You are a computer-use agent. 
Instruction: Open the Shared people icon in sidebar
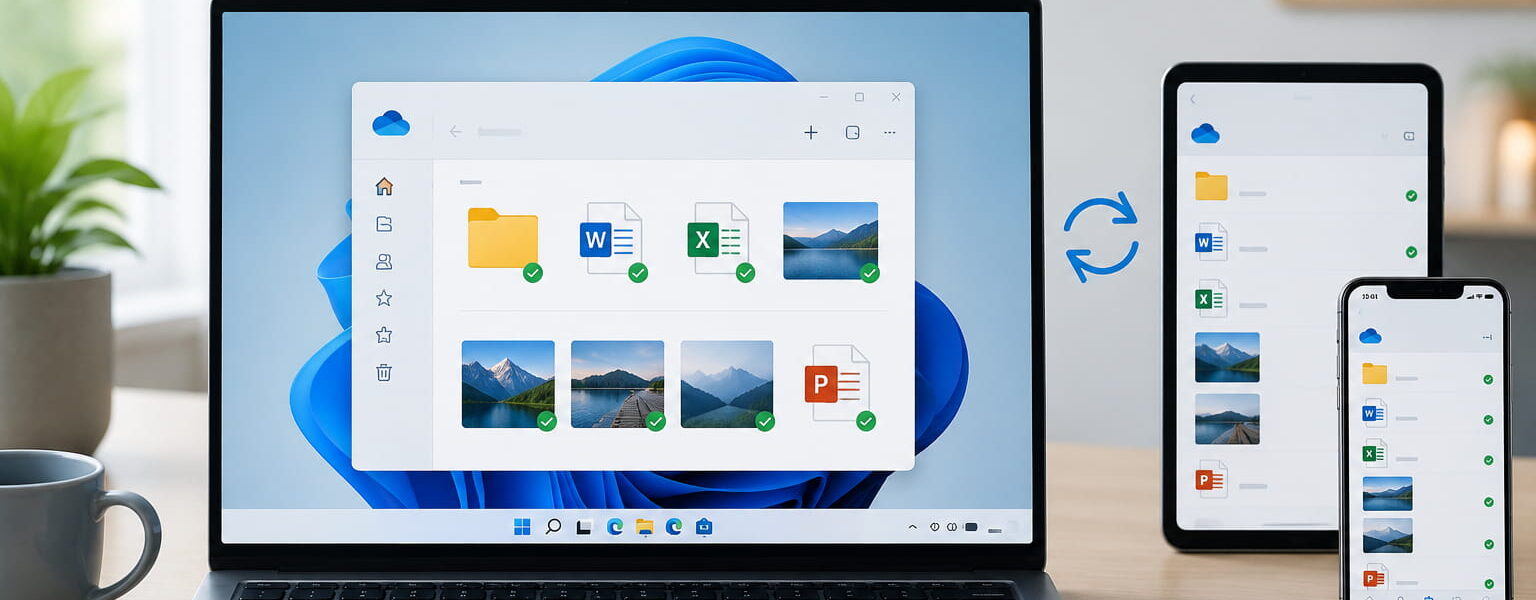click(384, 261)
